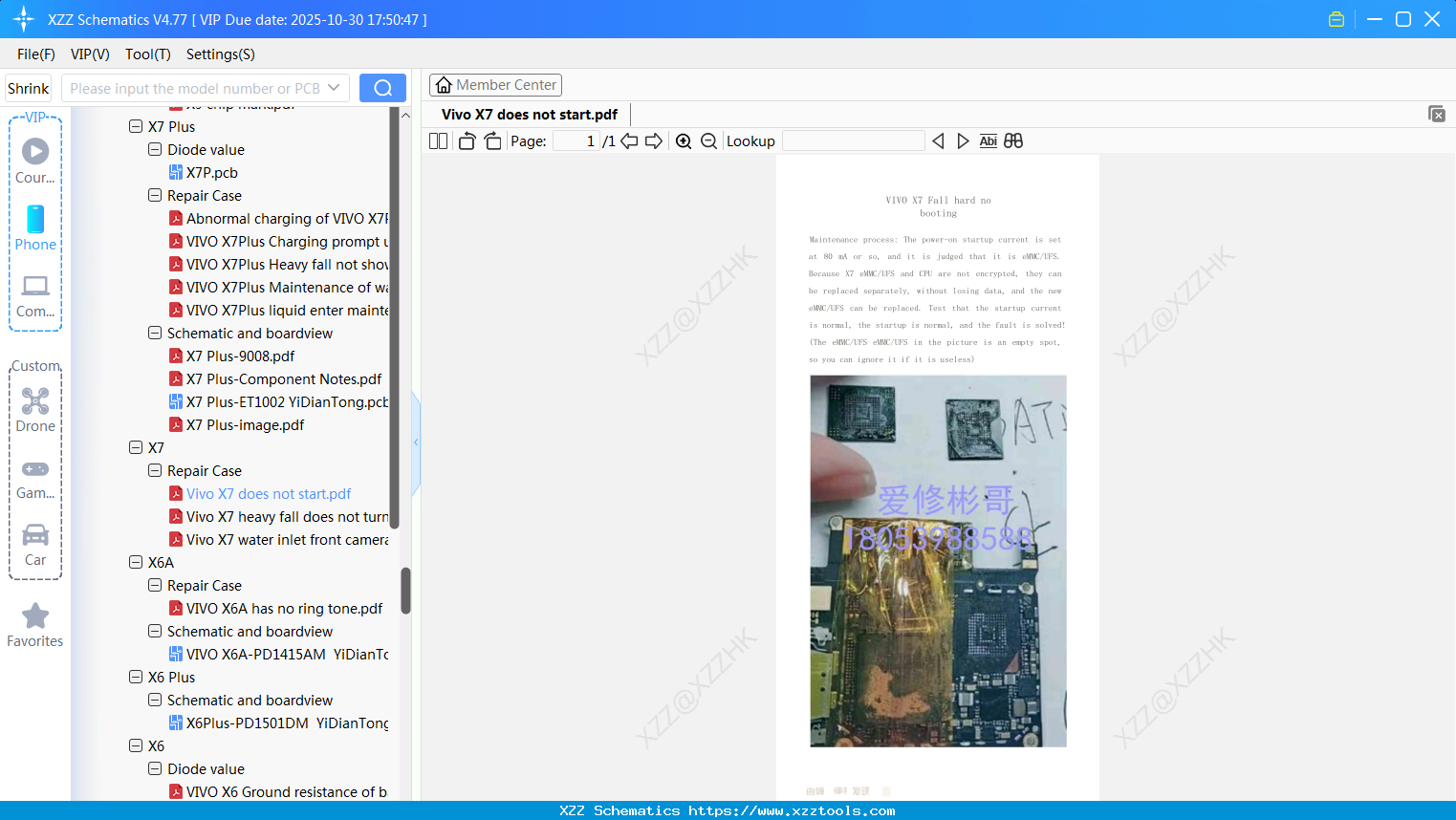Image resolution: width=1456 pixels, height=820 pixels.
Task: Open the model number dropdown arrow
Action: (x=334, y=88)
